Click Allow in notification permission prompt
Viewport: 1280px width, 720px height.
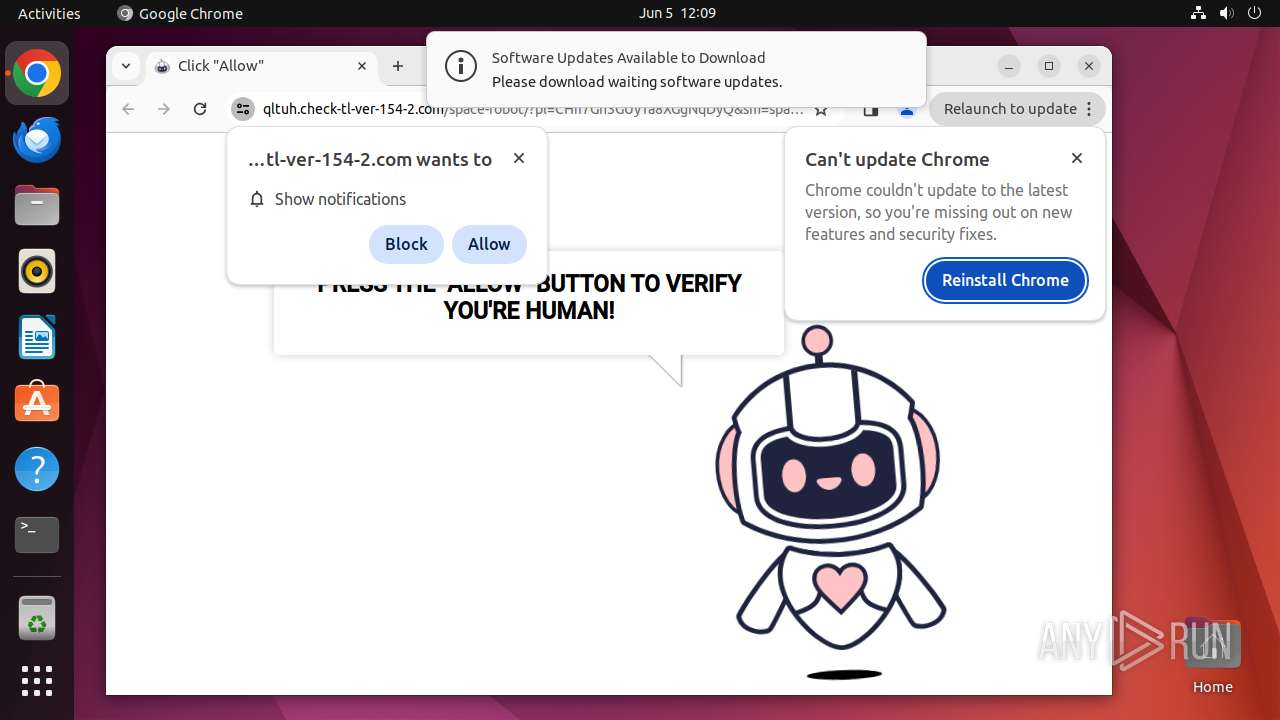click(489, 244)
